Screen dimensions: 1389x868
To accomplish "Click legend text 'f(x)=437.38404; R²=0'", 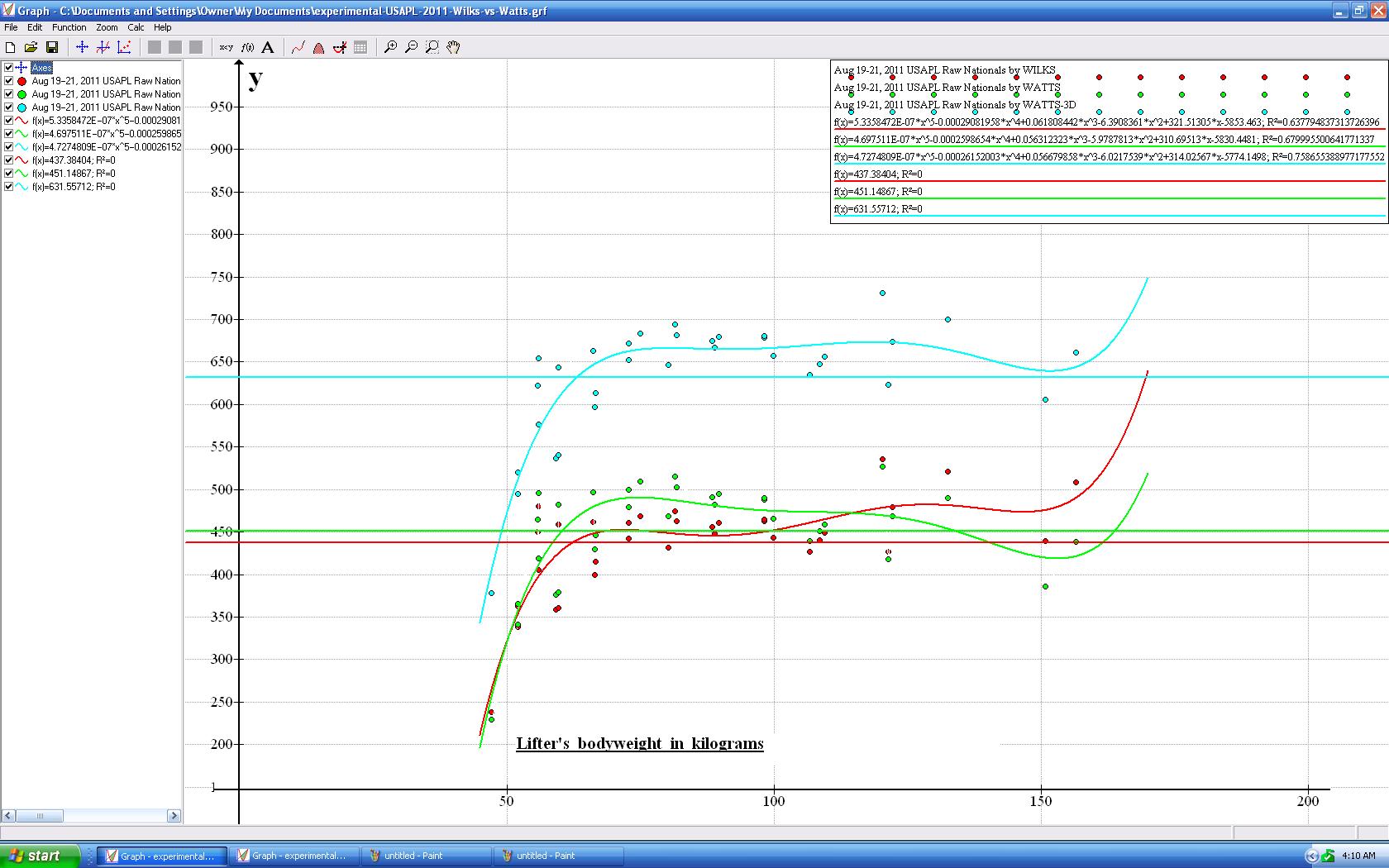I will [x=878, y=174].
